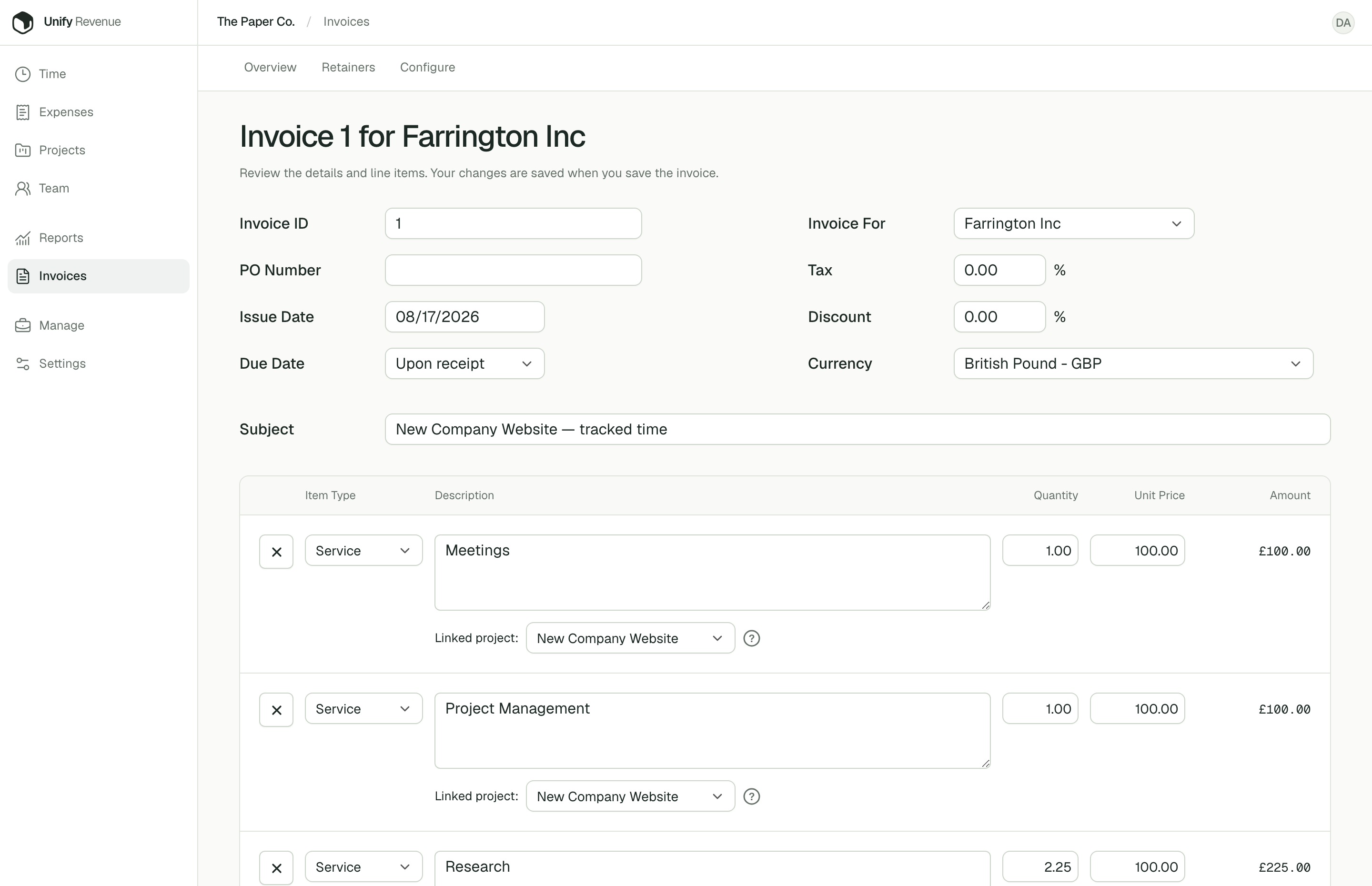Edit the Discount percentage field
Viewport: 1372px width, 886px height.
tap(999, 317)
